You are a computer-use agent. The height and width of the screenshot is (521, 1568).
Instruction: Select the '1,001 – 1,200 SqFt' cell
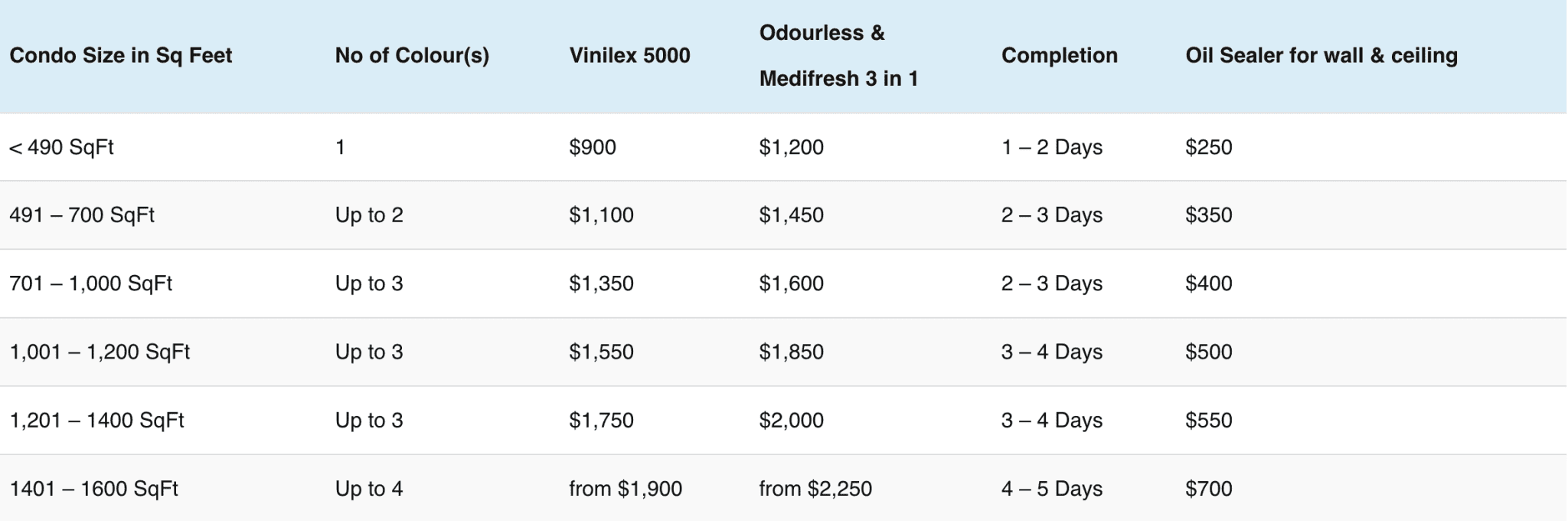click(100, 352)
